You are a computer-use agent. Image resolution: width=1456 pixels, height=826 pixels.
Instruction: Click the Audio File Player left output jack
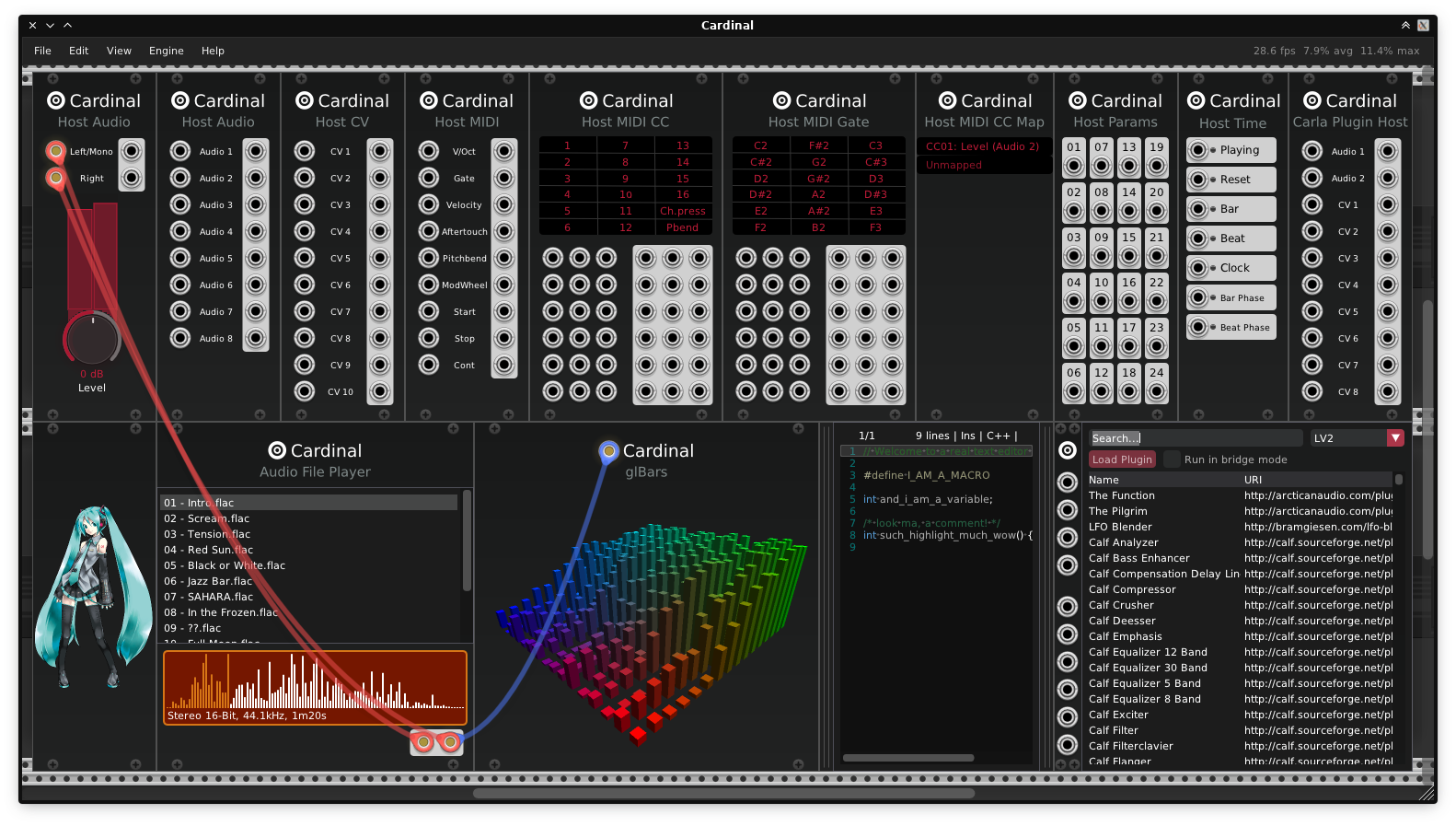point(423,741)
